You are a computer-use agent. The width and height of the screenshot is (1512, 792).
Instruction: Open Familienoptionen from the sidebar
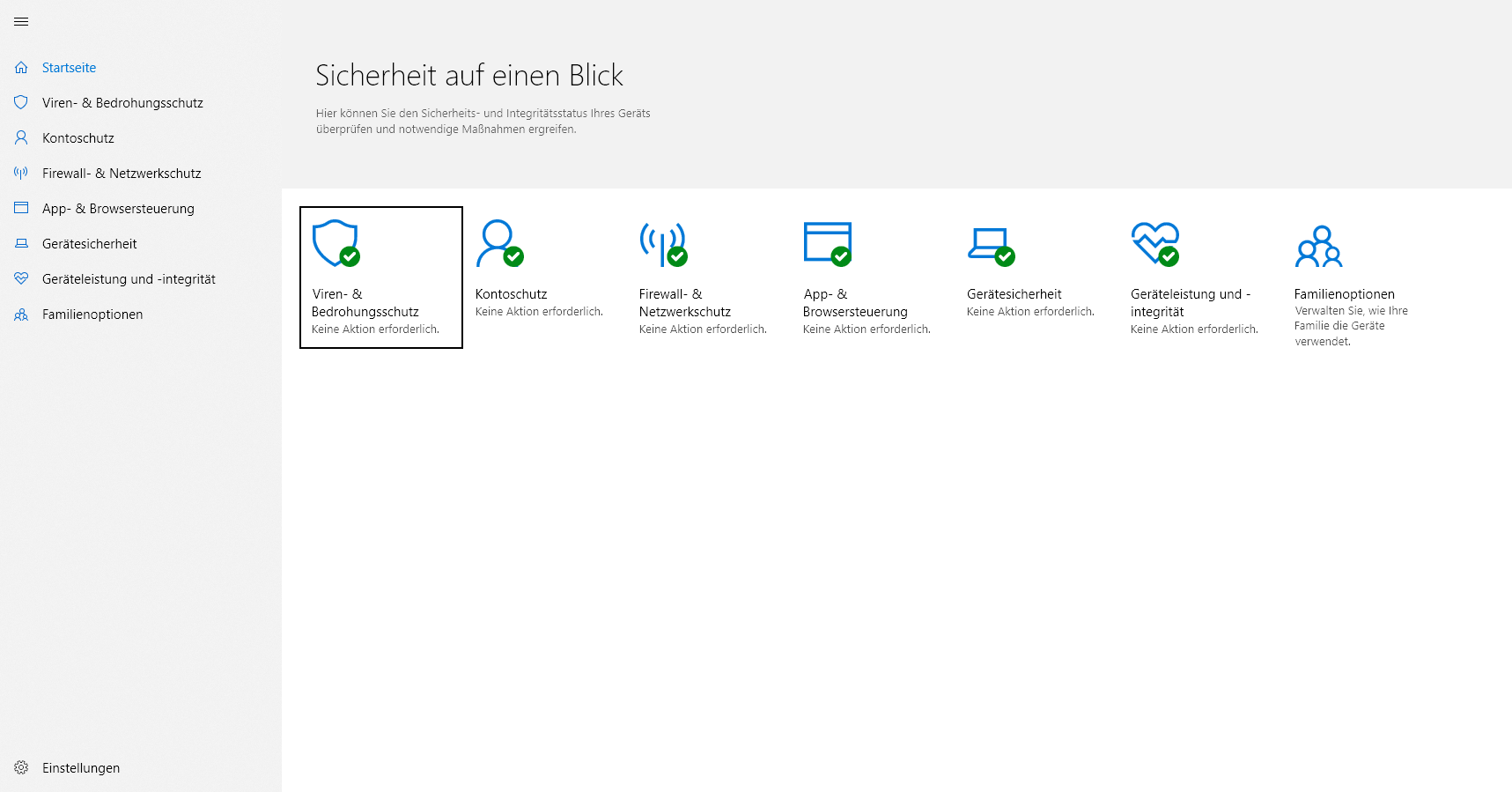coord(92,315)
